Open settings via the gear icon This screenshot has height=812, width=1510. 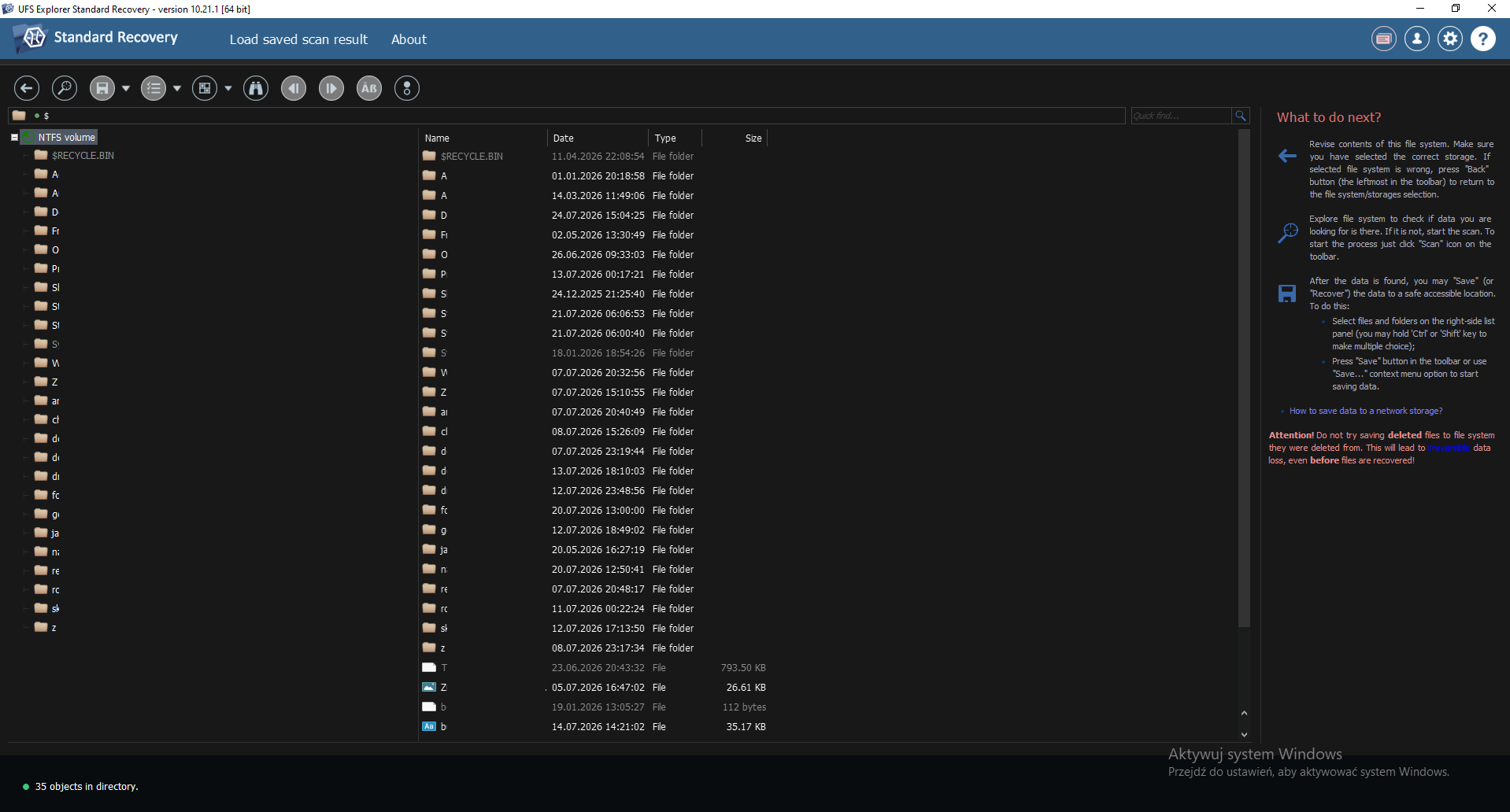coord(1450,39)
